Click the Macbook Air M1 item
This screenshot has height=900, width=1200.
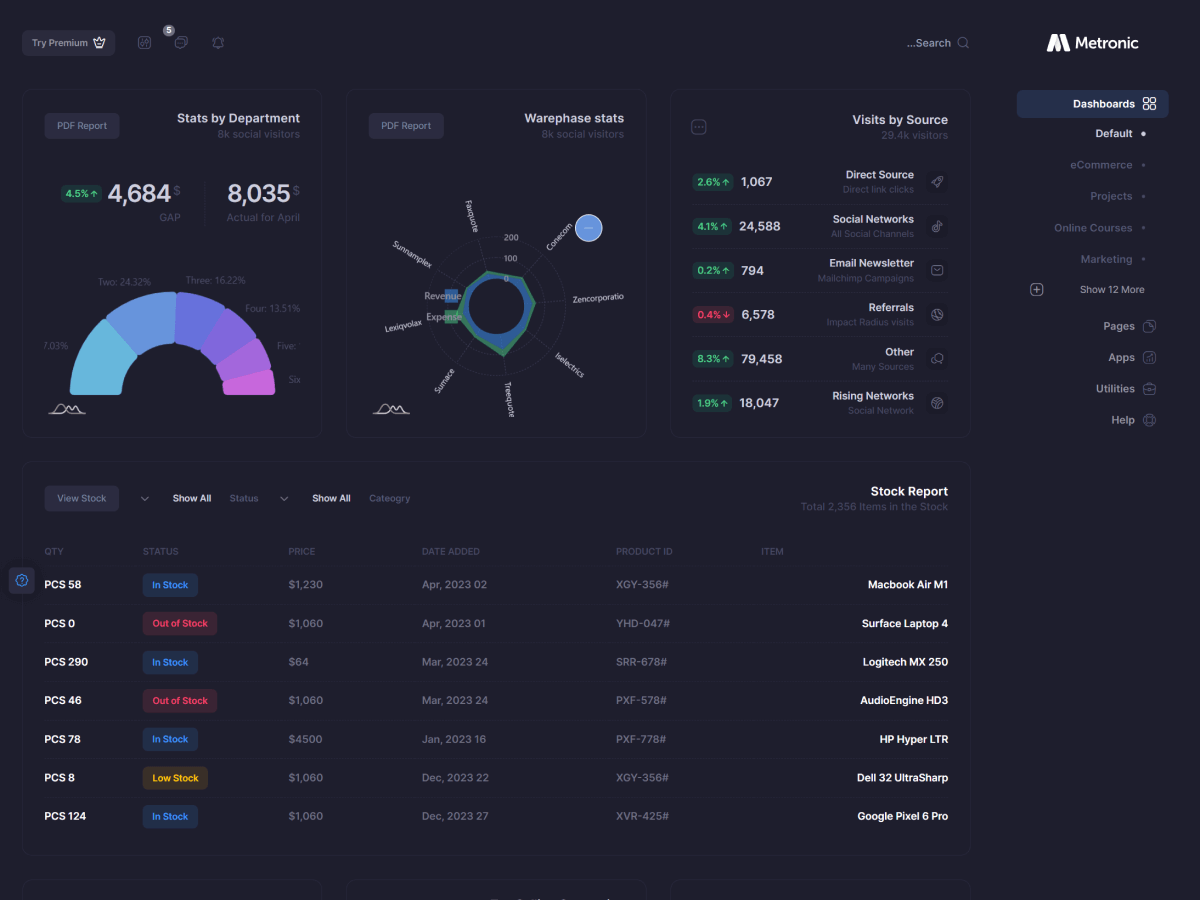[x=907, y=585]
